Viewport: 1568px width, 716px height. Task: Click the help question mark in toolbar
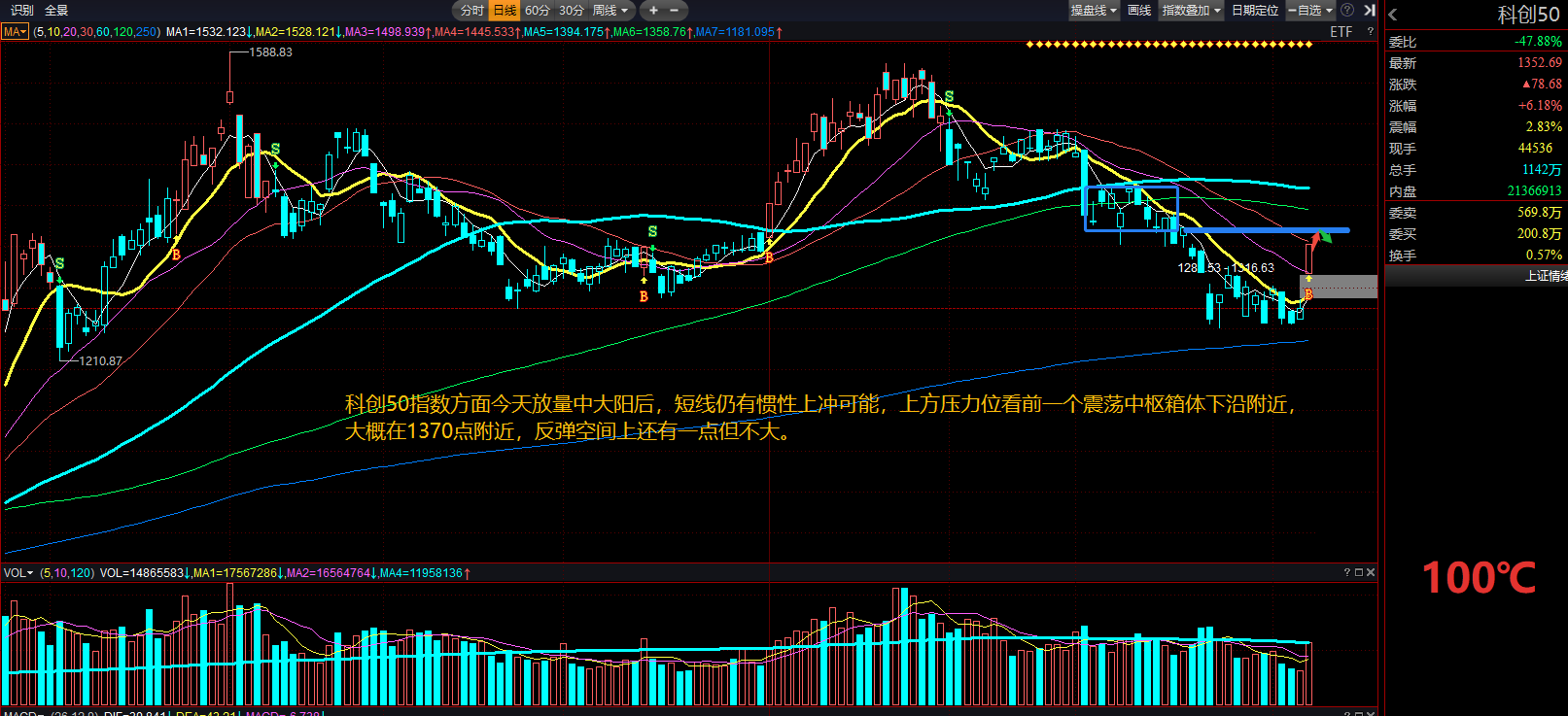1347,11
